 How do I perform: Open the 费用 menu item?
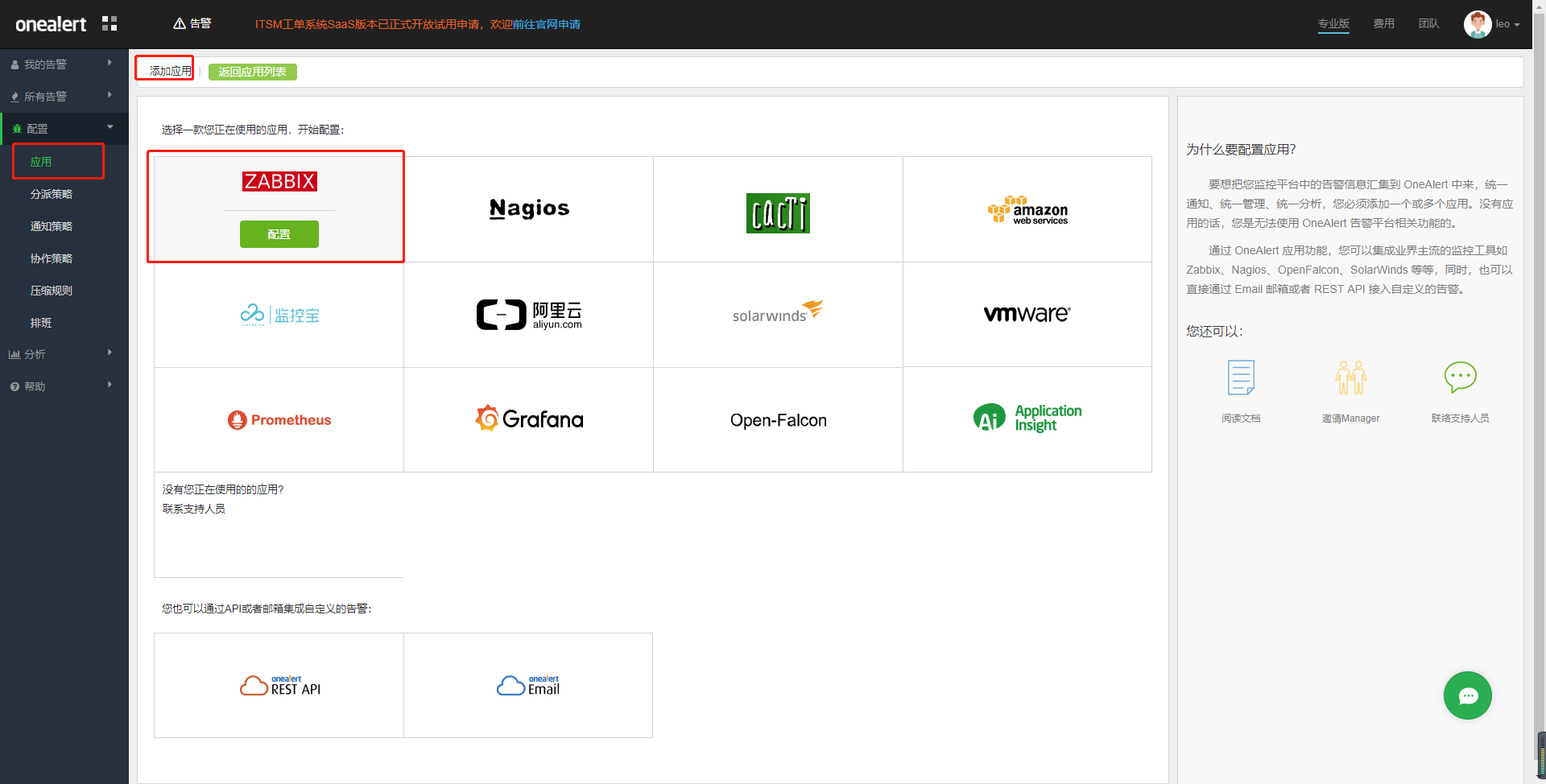click(x=1383, y=23)
